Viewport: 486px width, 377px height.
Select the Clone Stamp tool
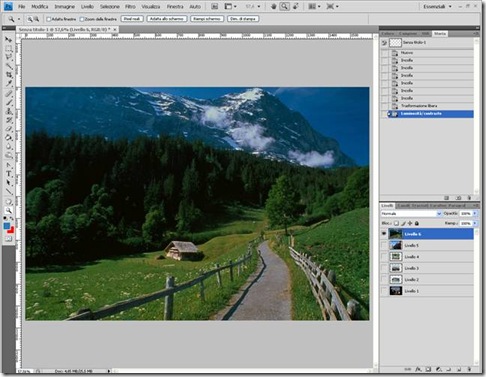click(8, 111)
